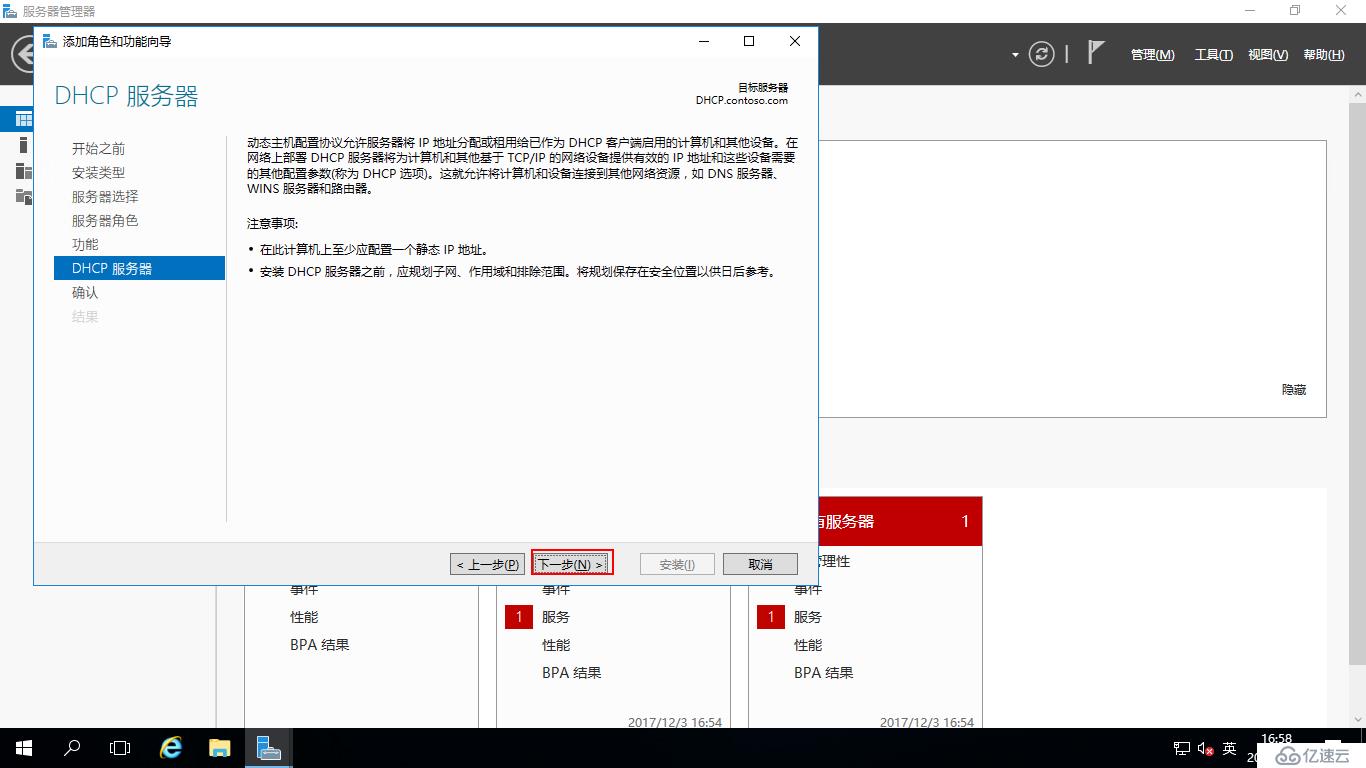Select the DHCP 服务器 wizard step

click(139, 268)
